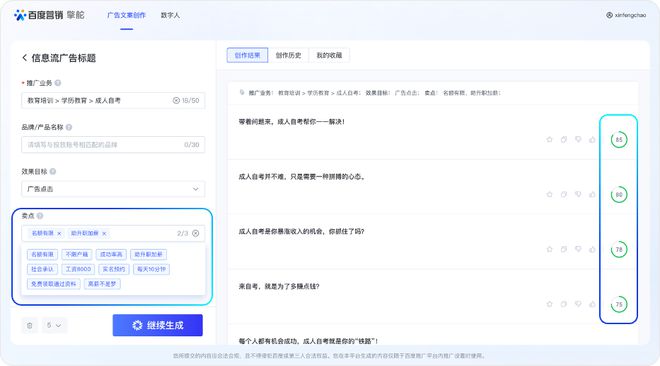Thumbs-down the 来自考 多赚点钱 headline
The height and width of the screenshot is (366, 660).
point(578,304)
